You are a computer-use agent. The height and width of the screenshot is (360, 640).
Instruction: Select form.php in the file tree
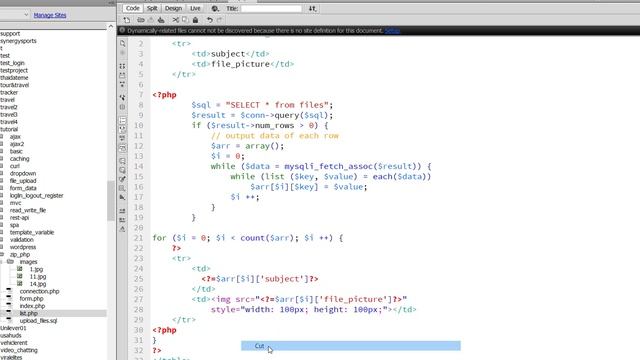pos(31,298)
